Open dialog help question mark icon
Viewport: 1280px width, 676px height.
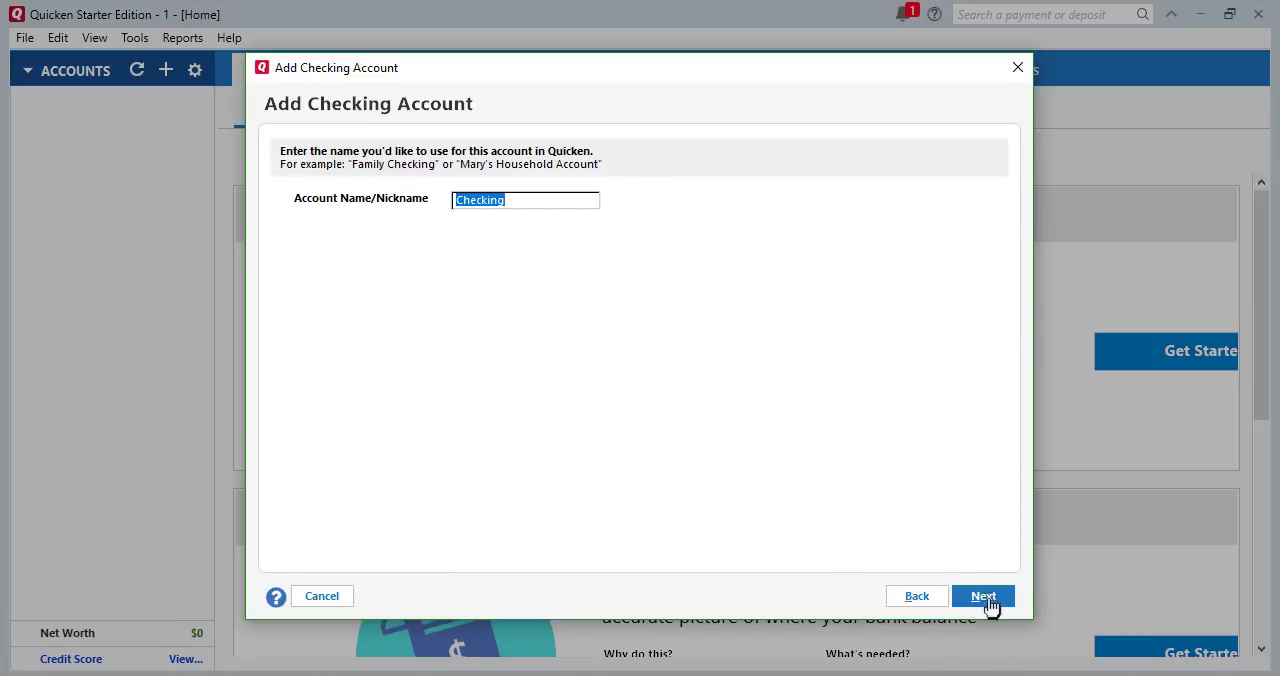pyautogui.click(x=276, y=597)
